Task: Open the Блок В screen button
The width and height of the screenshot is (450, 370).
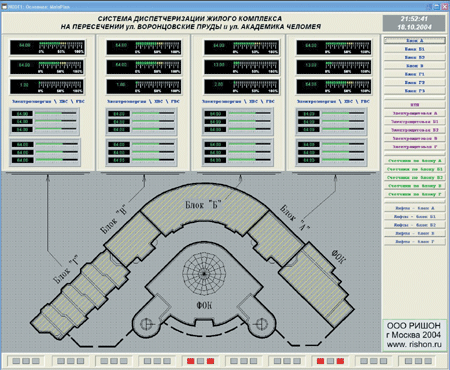Action: 414,66
